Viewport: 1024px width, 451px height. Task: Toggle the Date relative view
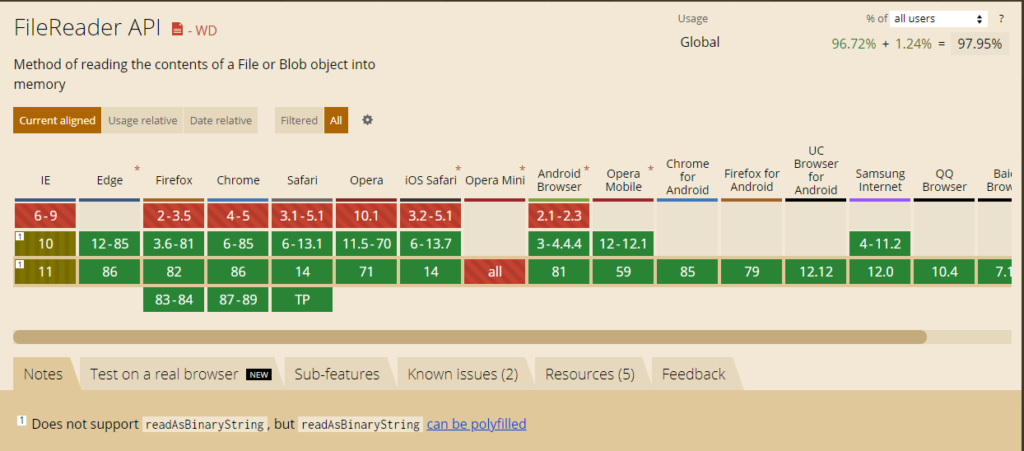click(x=220, y=121)
